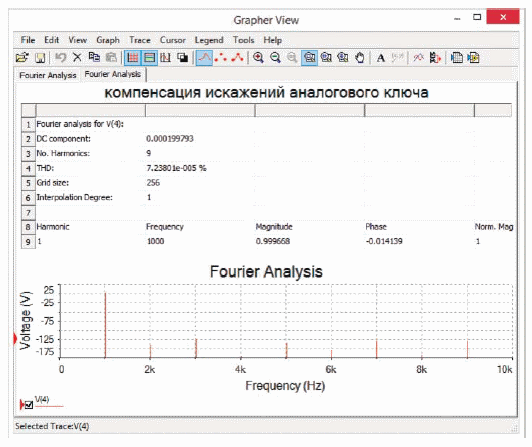The height and width of the screenshot is (447, 532).
Task: Click the Voltage (V) axis label
Action: 25,321
